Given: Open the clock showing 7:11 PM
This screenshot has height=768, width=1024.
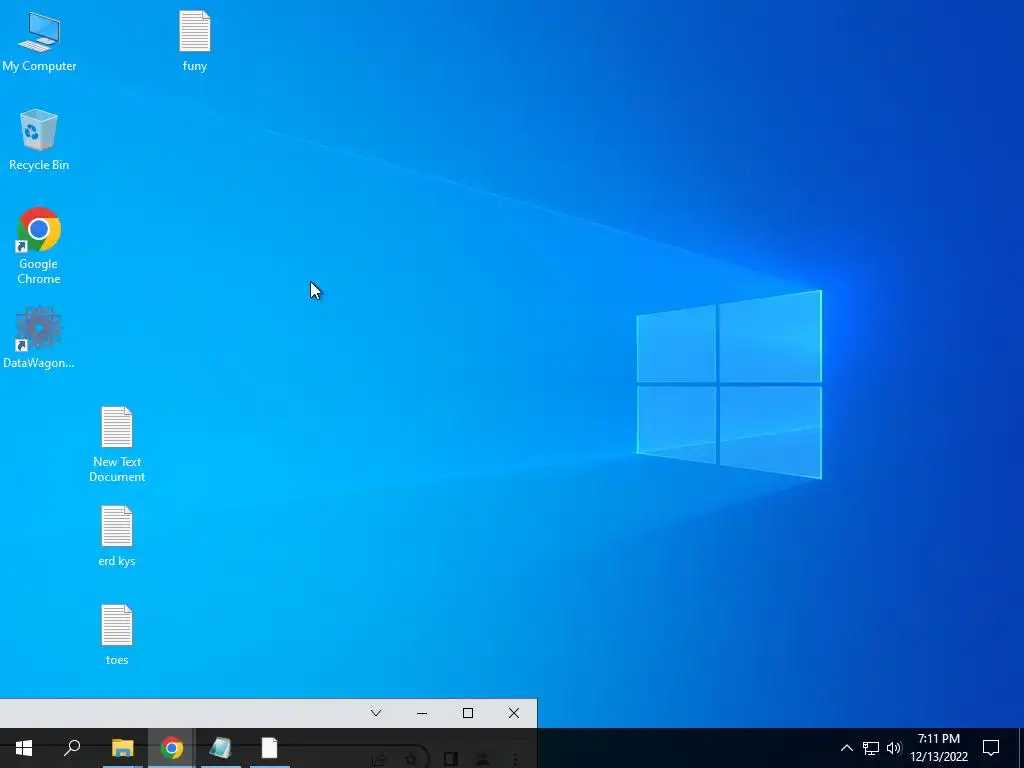Looking at the screenshot, I should tap(939, 748).
